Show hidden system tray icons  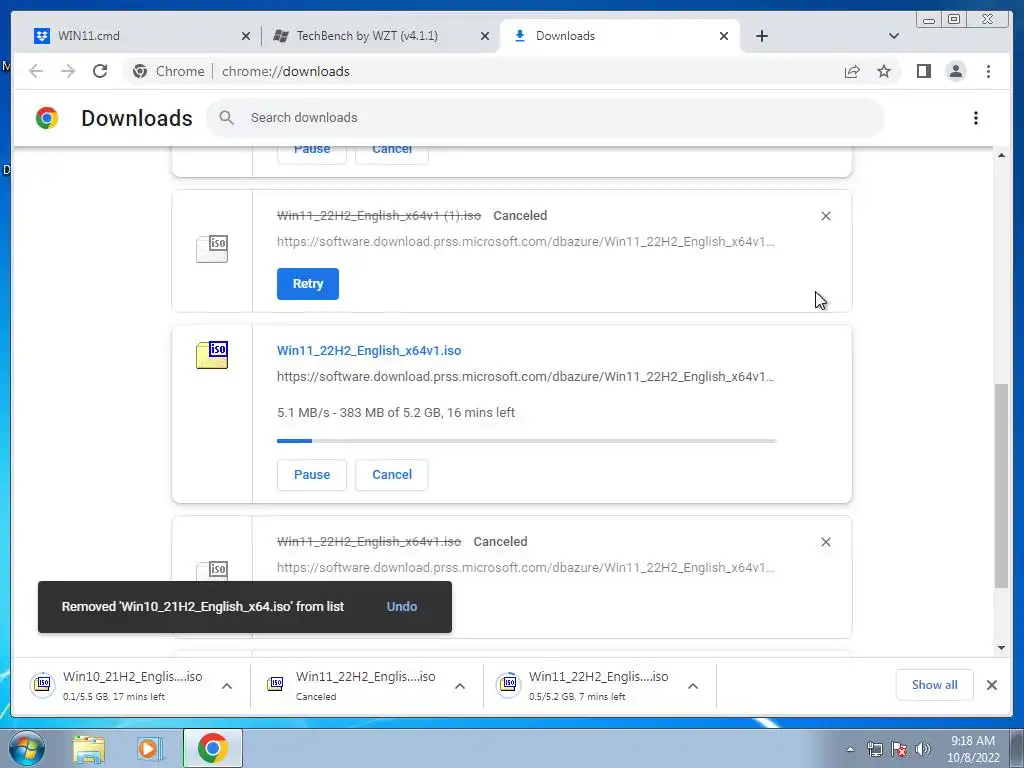(x=850, y=749)
